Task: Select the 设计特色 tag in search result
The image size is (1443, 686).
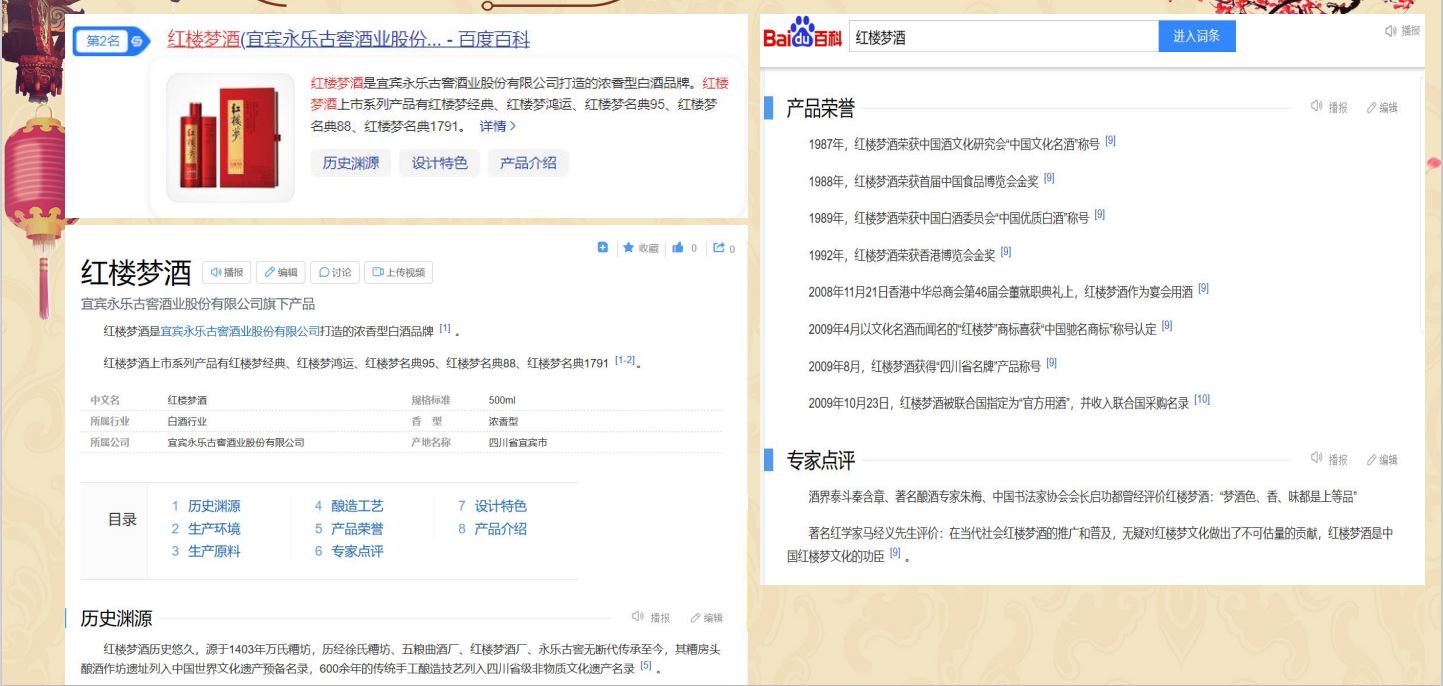Action: pyautogui.click(x=439, y=163)
